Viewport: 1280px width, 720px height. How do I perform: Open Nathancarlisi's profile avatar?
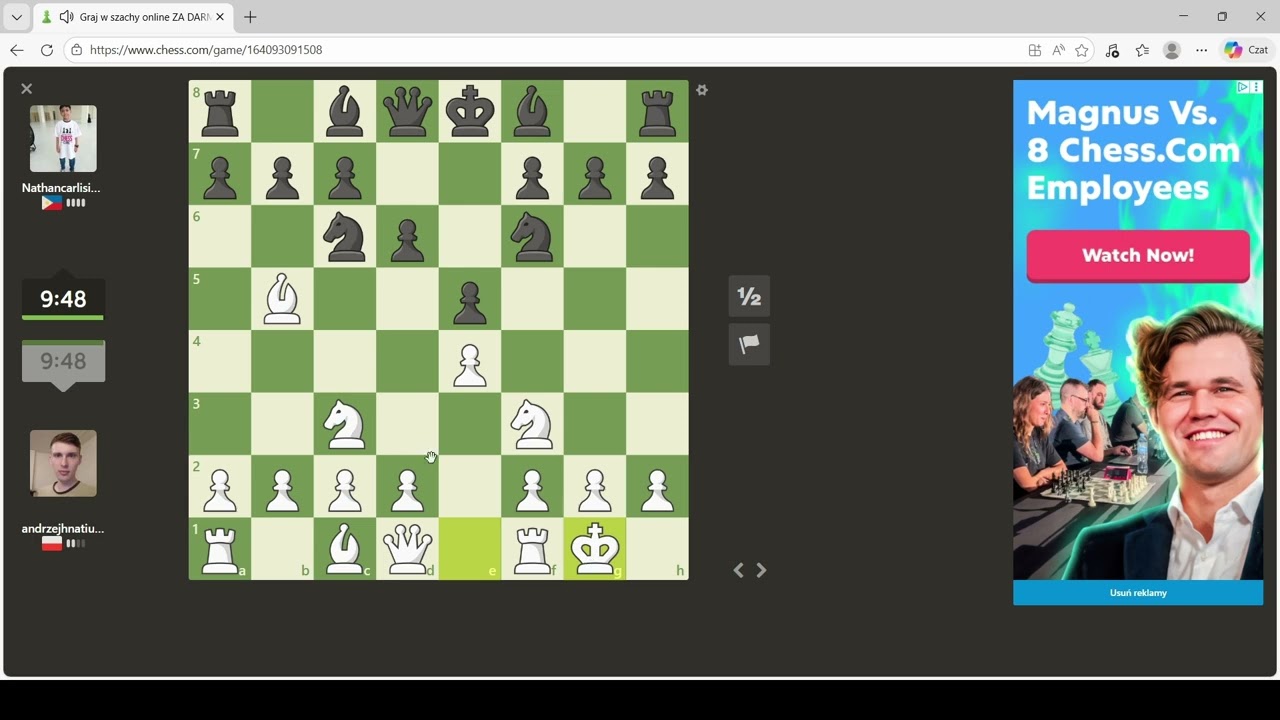[63, 138]
